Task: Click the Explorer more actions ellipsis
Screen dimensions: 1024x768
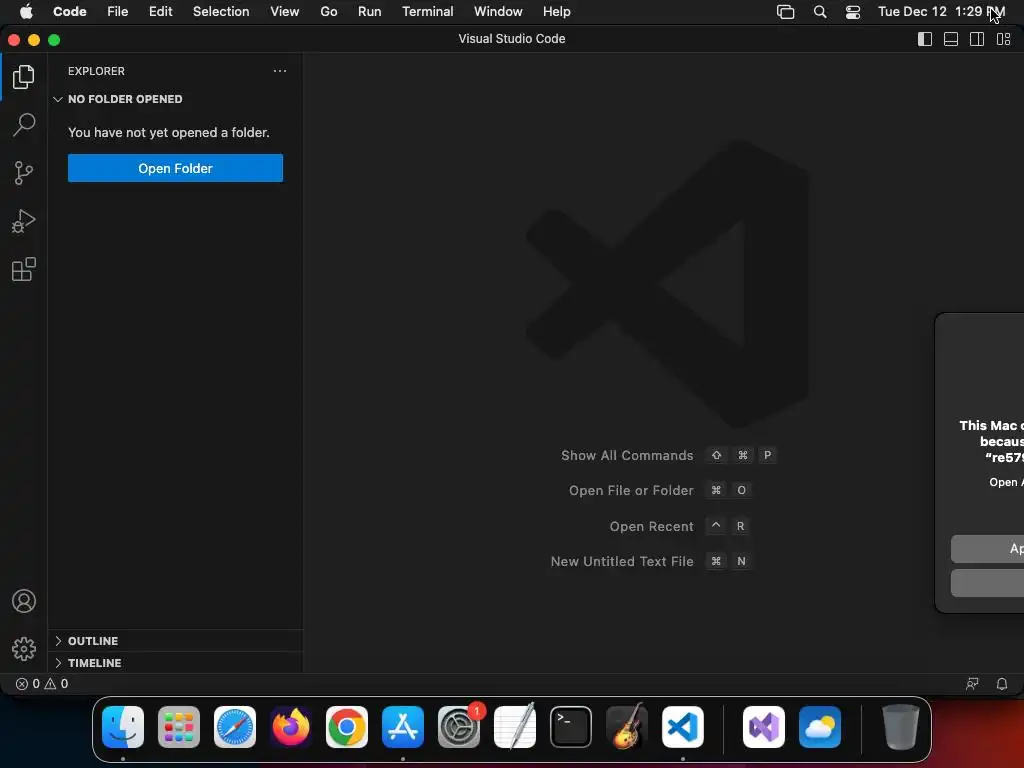Action: tap(280, 71)
